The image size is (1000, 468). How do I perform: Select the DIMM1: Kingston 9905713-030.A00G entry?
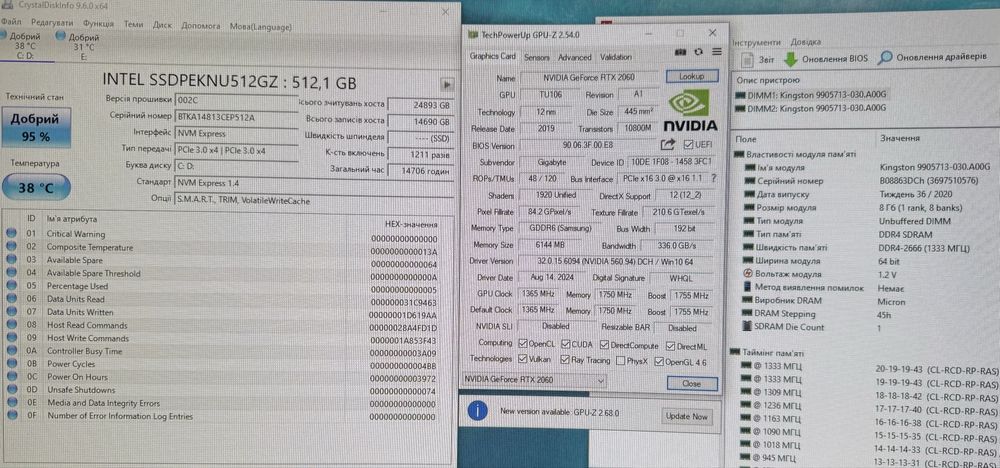click(x=811, y=95)
